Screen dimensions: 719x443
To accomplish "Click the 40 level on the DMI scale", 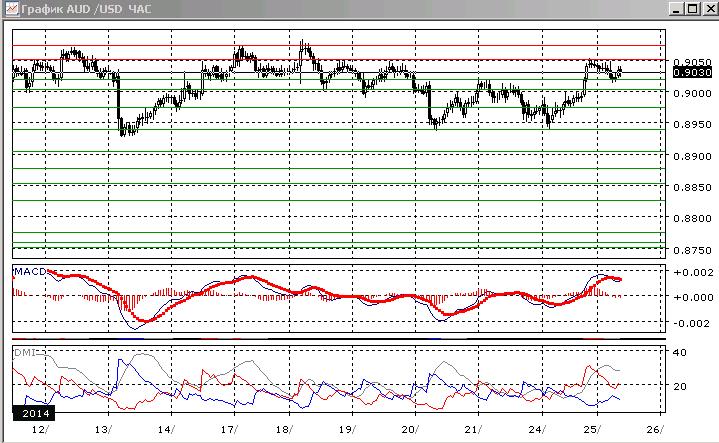I will click(680, 353).
